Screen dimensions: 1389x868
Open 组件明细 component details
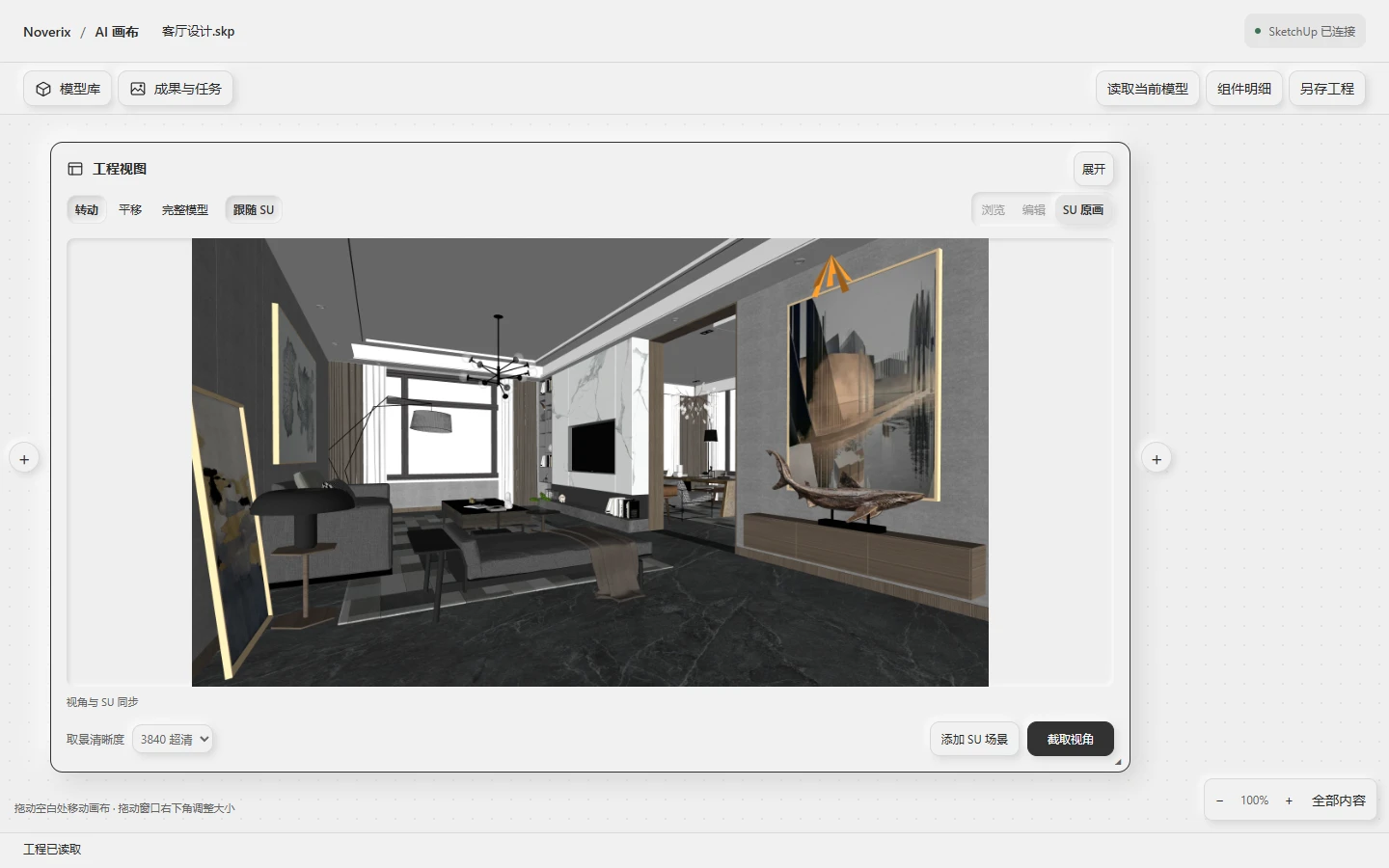(1244, 89)
